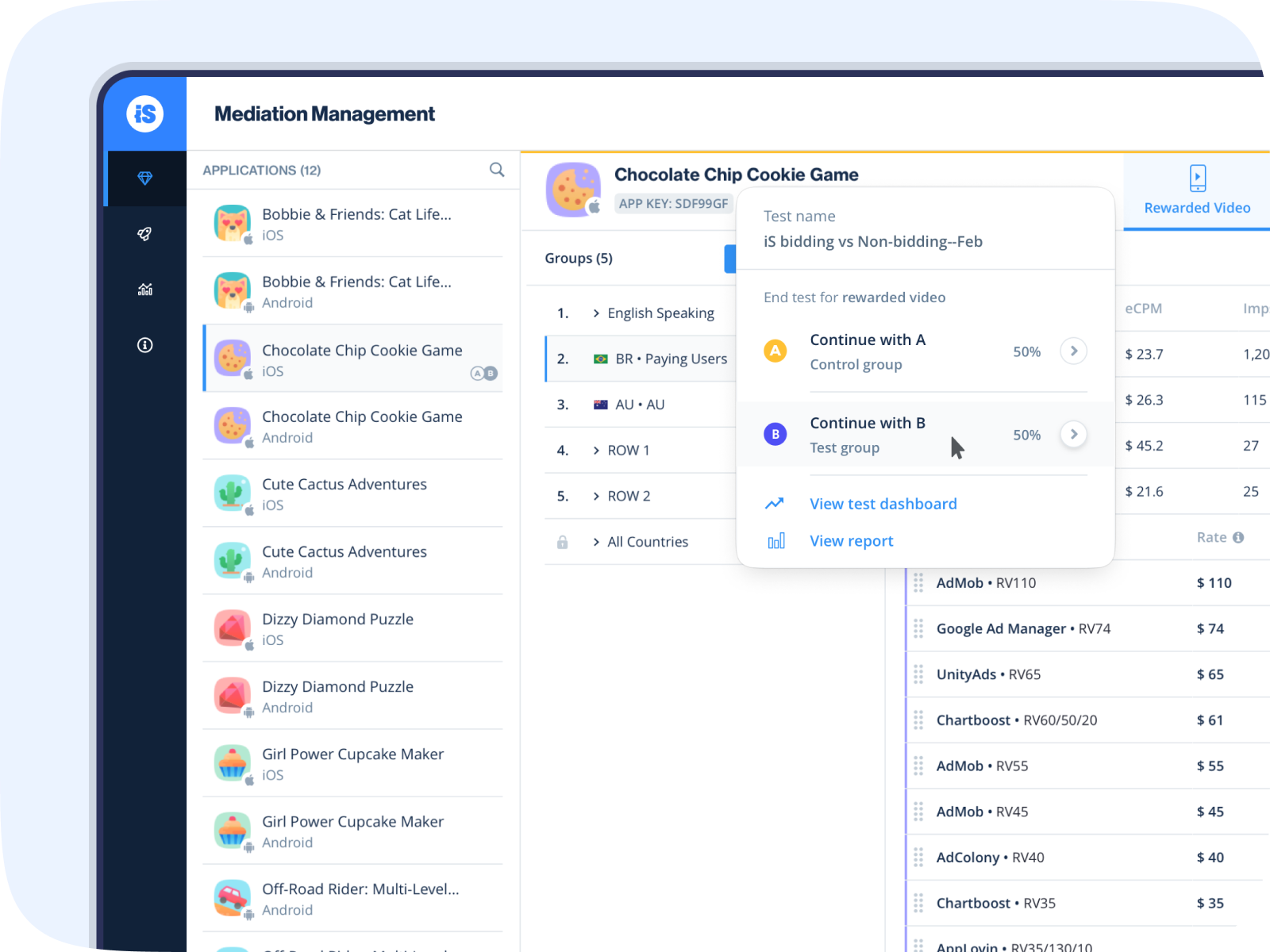This screenshot has width=1270, height=952.
Task: Click the ironSource iS logo
Action: point(145,114)
